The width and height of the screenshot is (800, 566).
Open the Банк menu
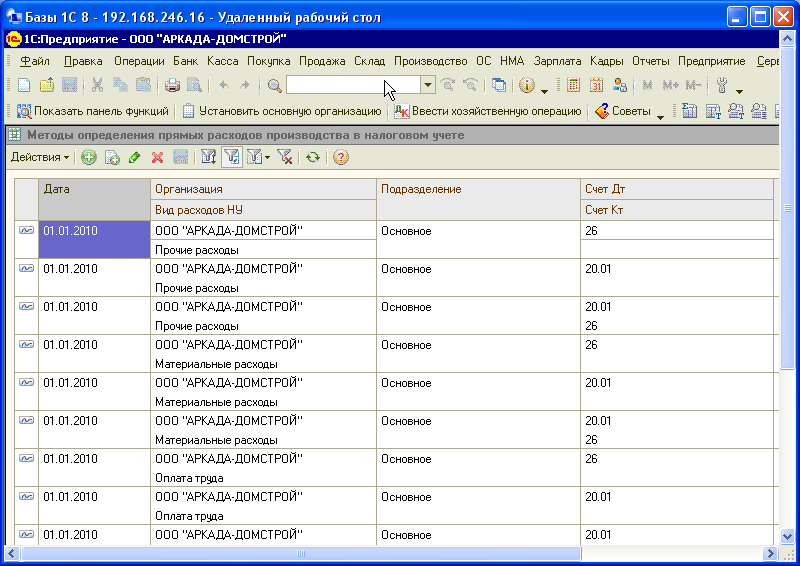pyautogui.click(x=185, y=61)
